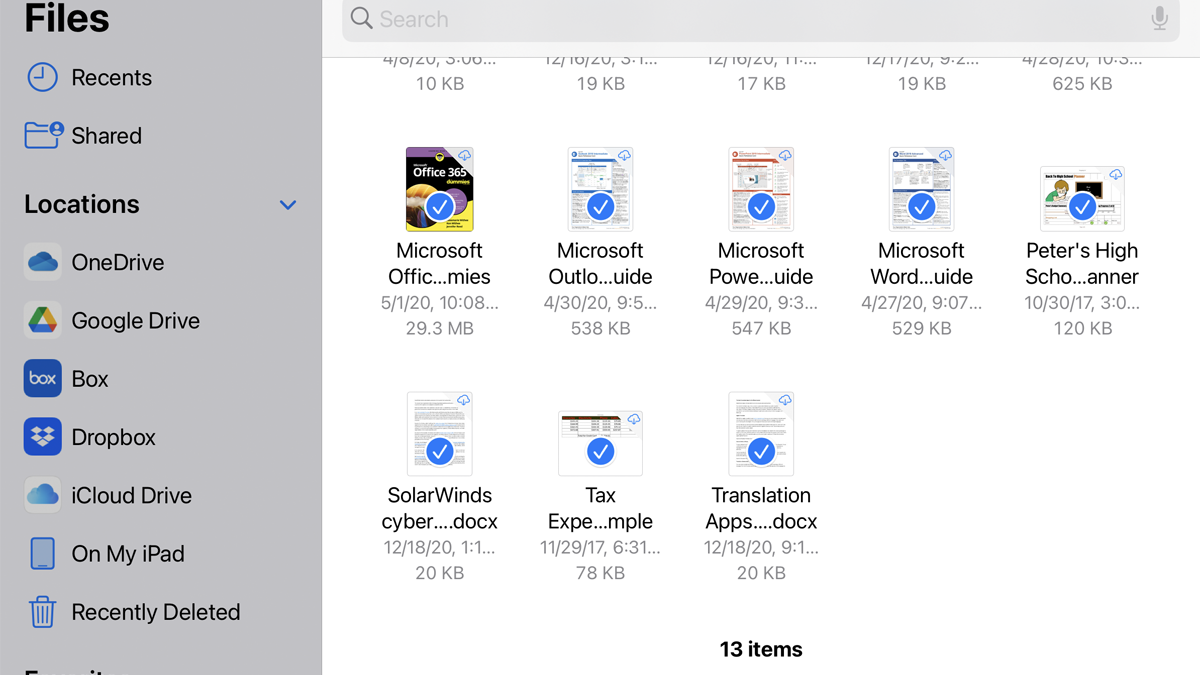Screen dimensions: 1200x675
Task: Toggle selection on Peter's High School planner
Action: pos(1082,207)
